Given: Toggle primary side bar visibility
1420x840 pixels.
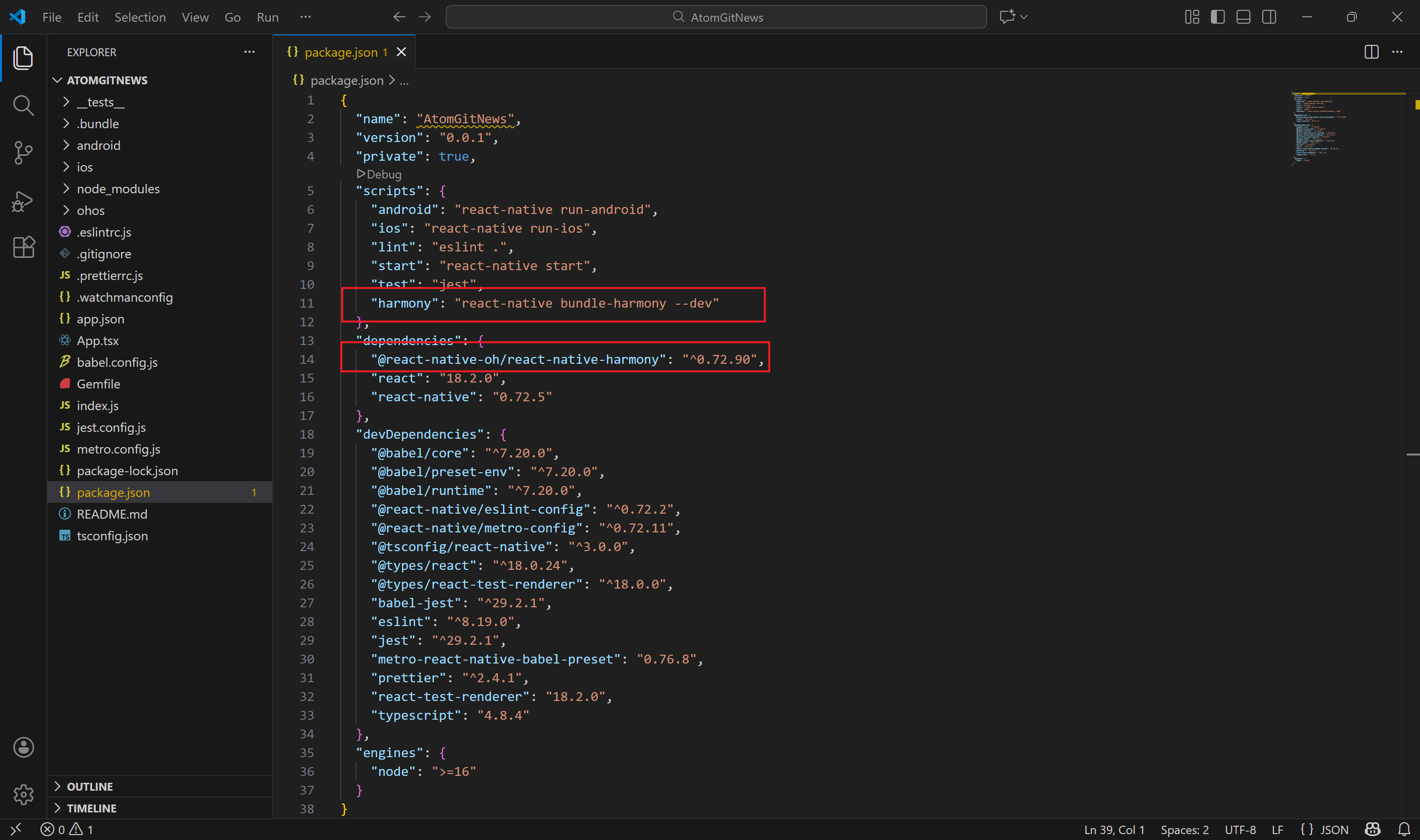Looking at the screenshot, I should pos(1217,17).
